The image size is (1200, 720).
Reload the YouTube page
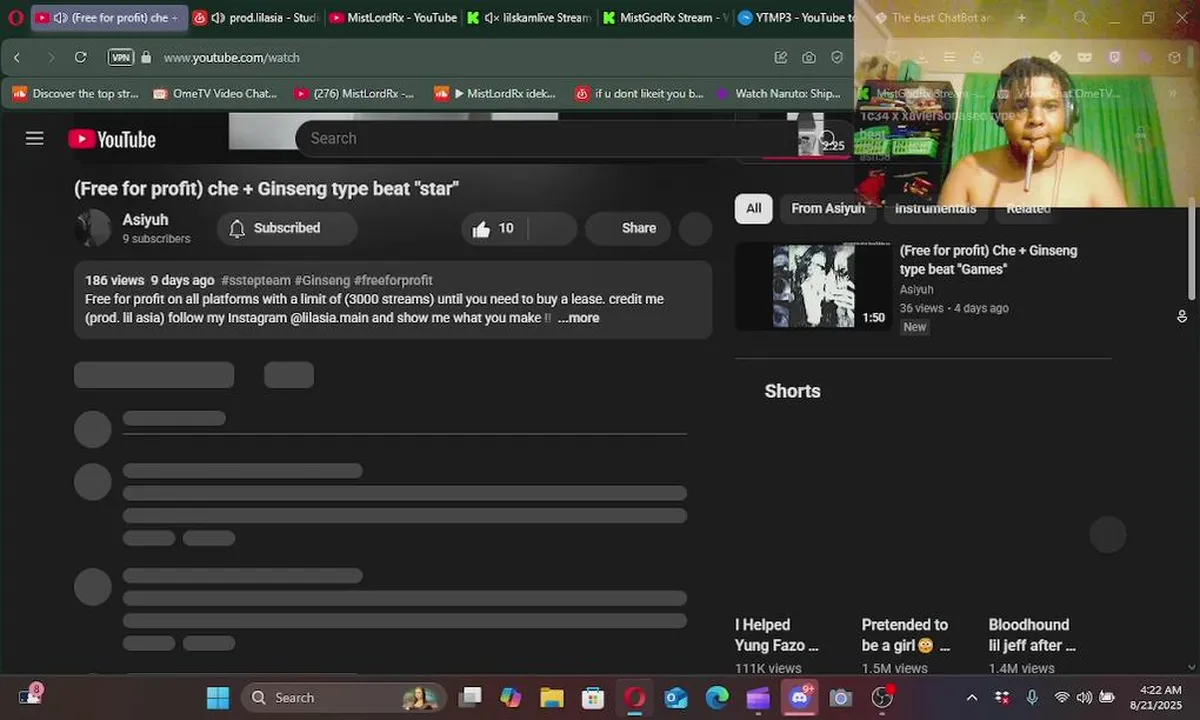tap(81, 57)
